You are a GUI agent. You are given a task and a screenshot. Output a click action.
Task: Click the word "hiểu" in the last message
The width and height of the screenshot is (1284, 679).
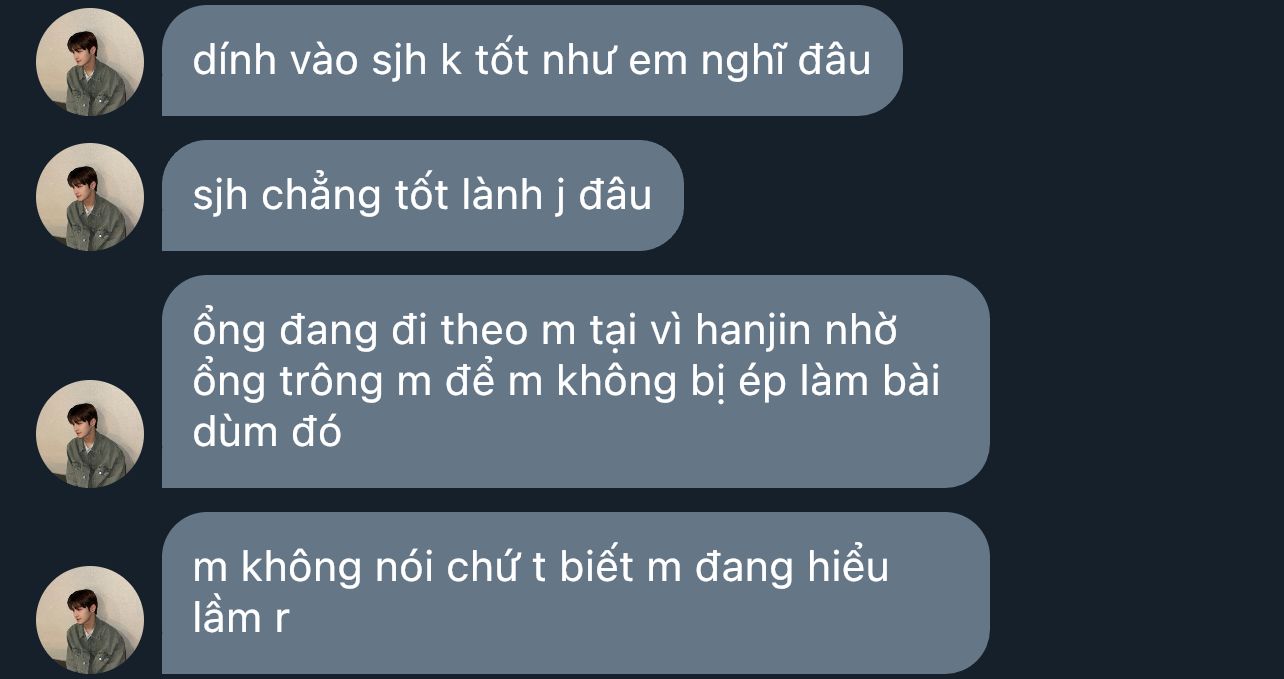click(848, 567)
